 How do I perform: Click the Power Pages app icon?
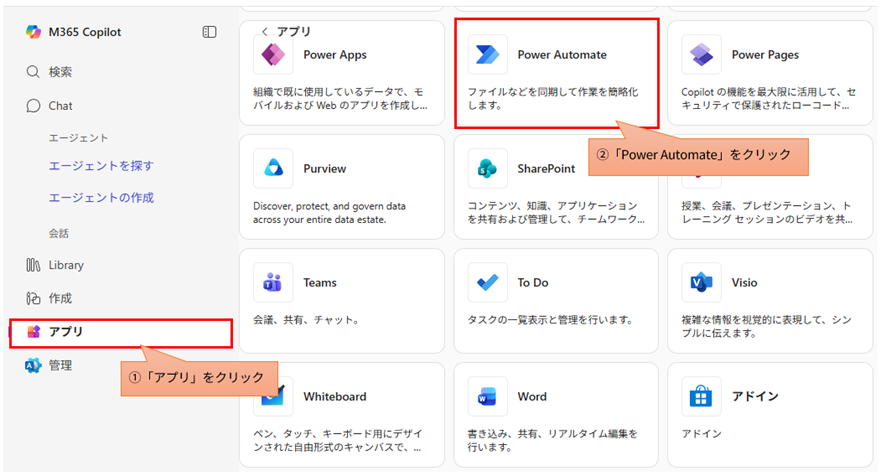point(701,55)
